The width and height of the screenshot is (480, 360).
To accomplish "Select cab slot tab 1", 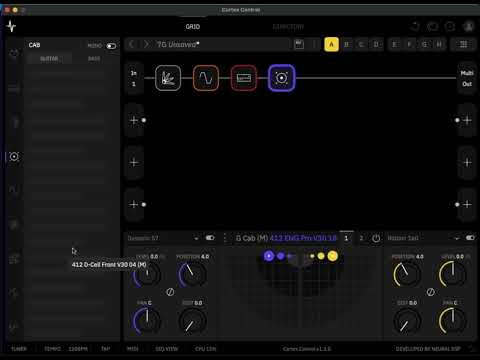I will [x=346, y=238].
